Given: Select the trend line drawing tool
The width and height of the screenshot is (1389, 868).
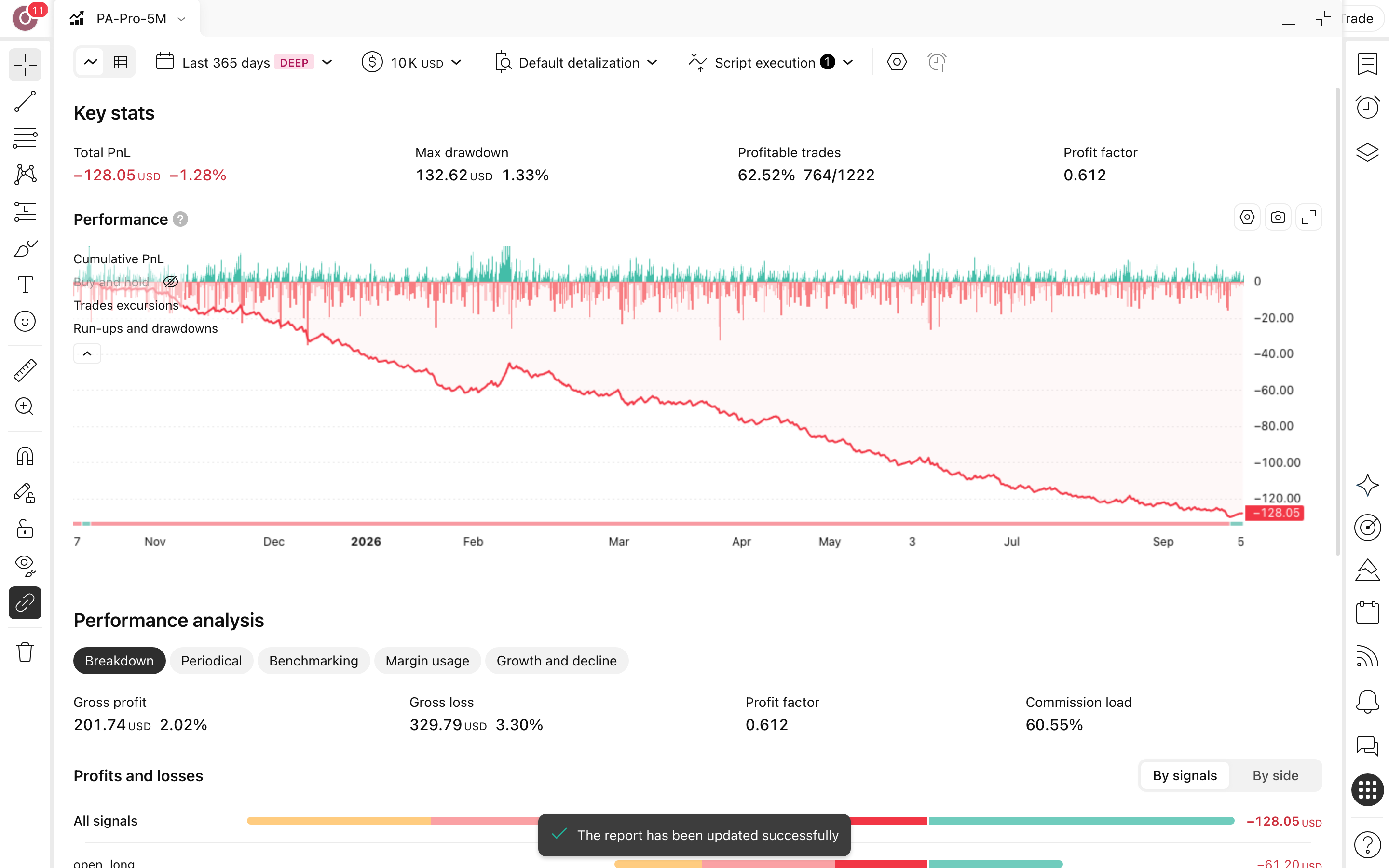Looking at the screenshot, I should click(x=25, y=102).
